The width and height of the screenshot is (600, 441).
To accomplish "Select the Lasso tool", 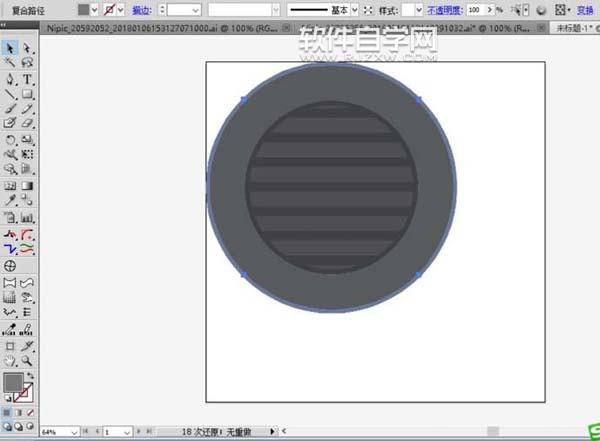I will pos(27,62).
